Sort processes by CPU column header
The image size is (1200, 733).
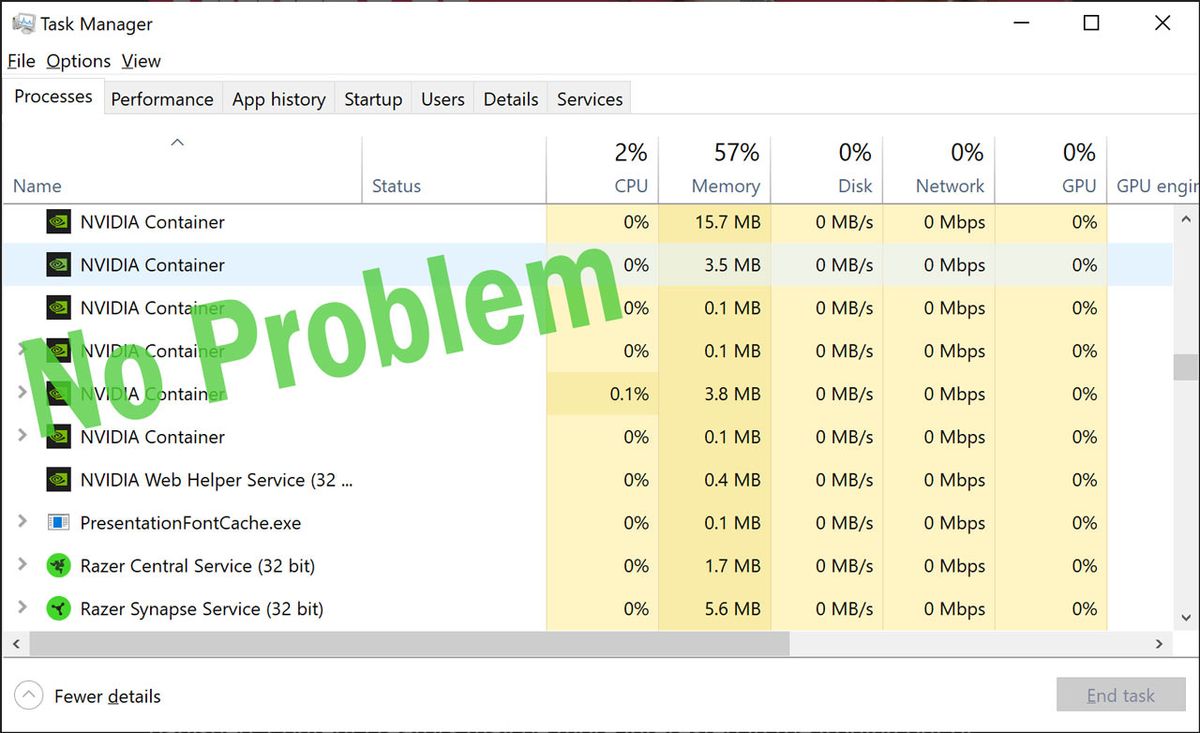point(602,168)
